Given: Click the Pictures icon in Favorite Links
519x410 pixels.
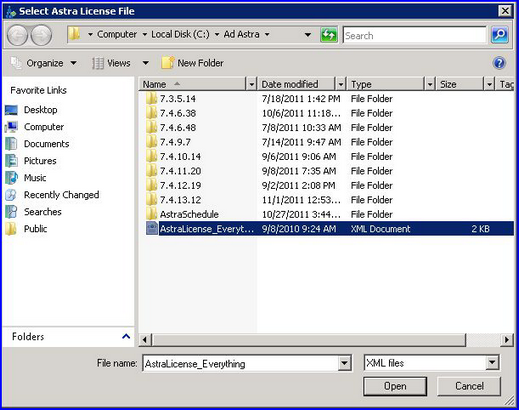Looking at the screenshot, I should [x=11, y=161].
